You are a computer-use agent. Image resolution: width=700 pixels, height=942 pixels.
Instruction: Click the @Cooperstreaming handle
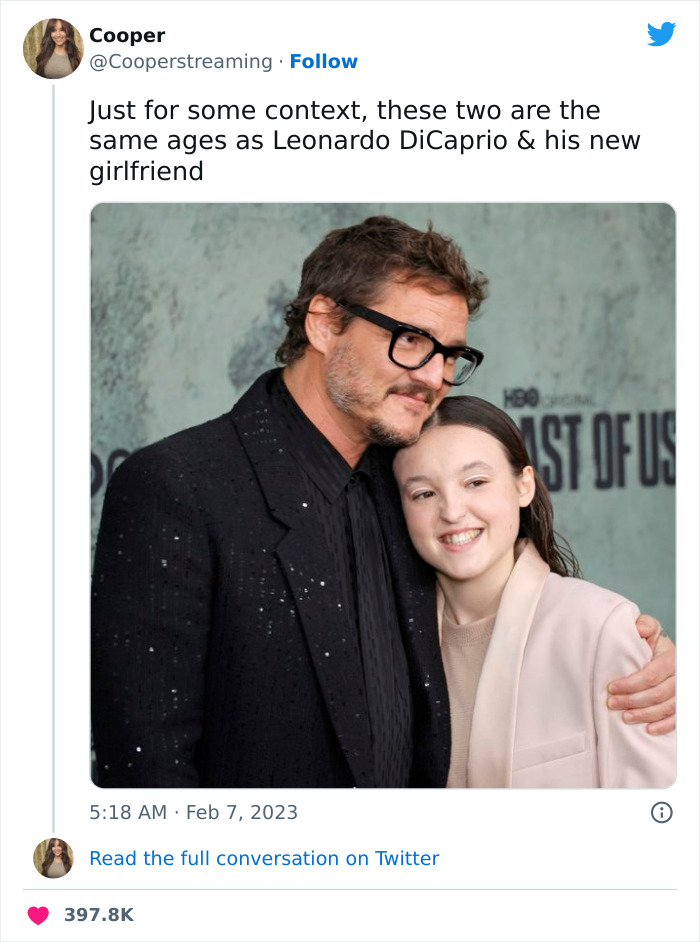coord(181,62)
